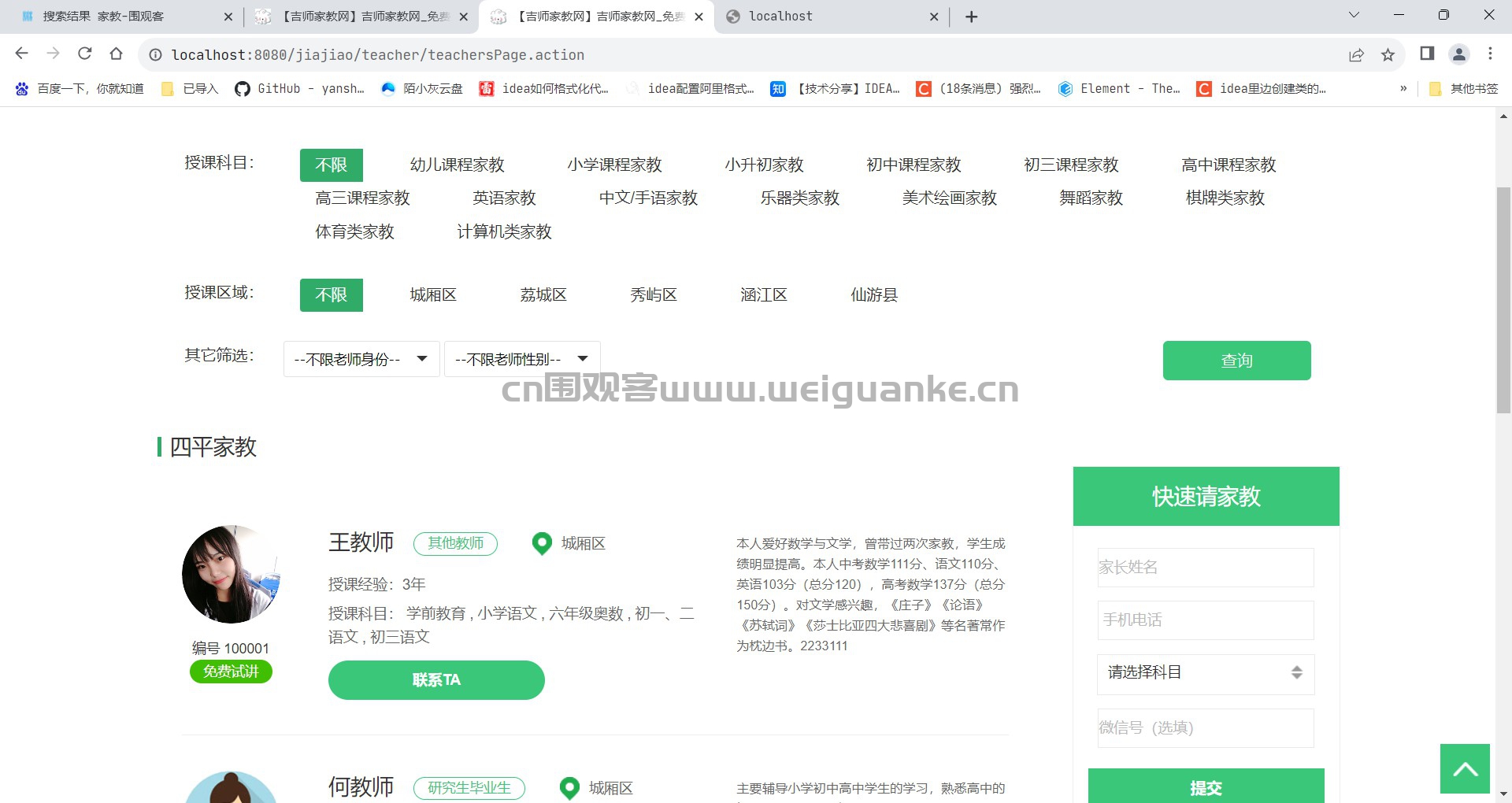Filter by 幼儿课程家教
Screen dimensions: 1512x803
click(457, 165)
